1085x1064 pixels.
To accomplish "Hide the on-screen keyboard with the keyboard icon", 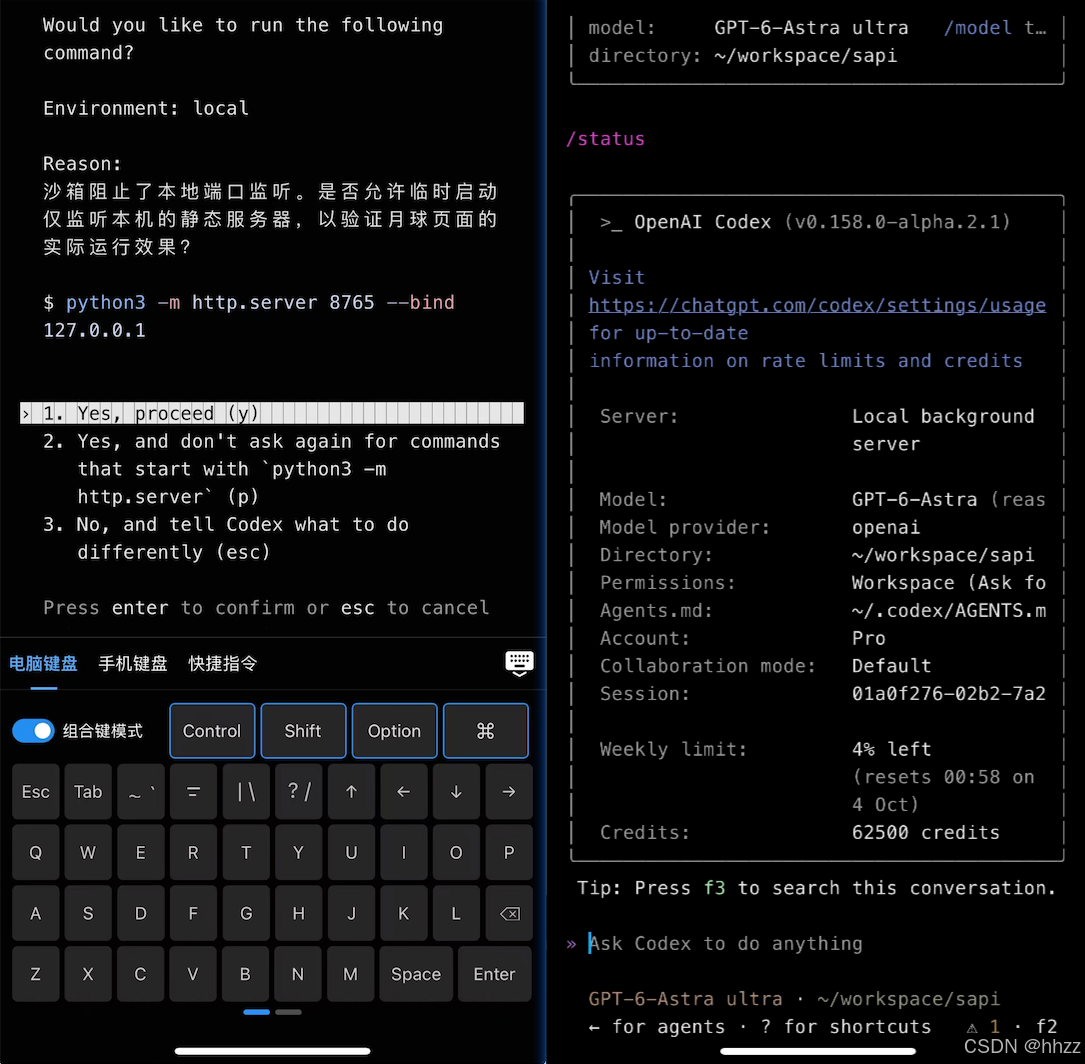I will point(519,663).
